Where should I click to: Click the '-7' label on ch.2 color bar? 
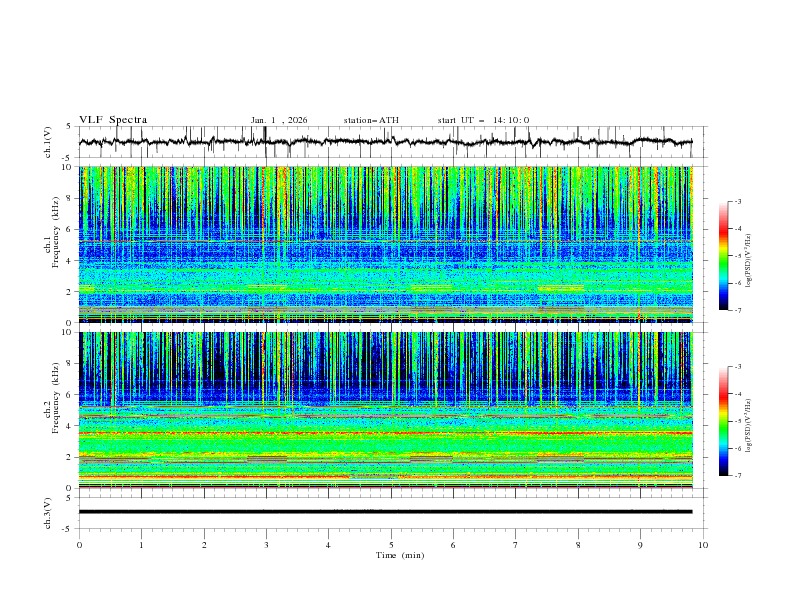(x=737, y=476)
